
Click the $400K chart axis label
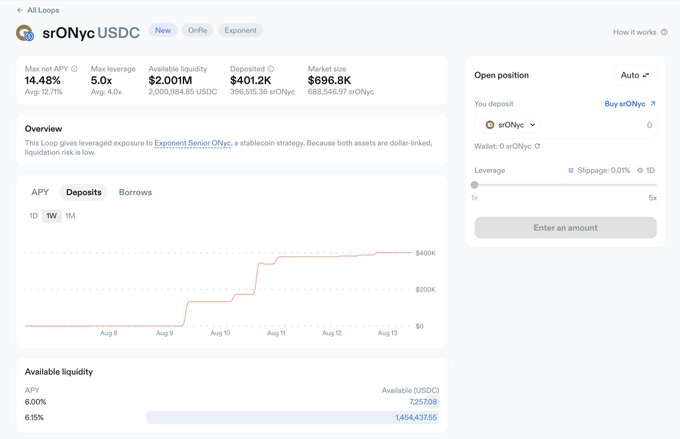click(425, 253)
